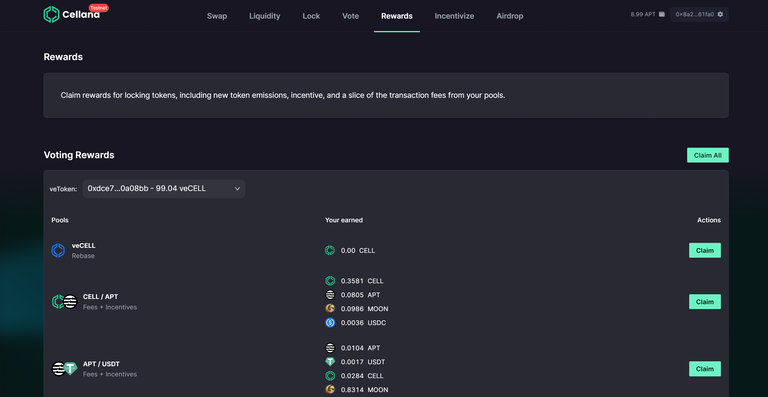Click the '0.00 CELL' earned value
This screenshot has height=397, width=768.
358,251
